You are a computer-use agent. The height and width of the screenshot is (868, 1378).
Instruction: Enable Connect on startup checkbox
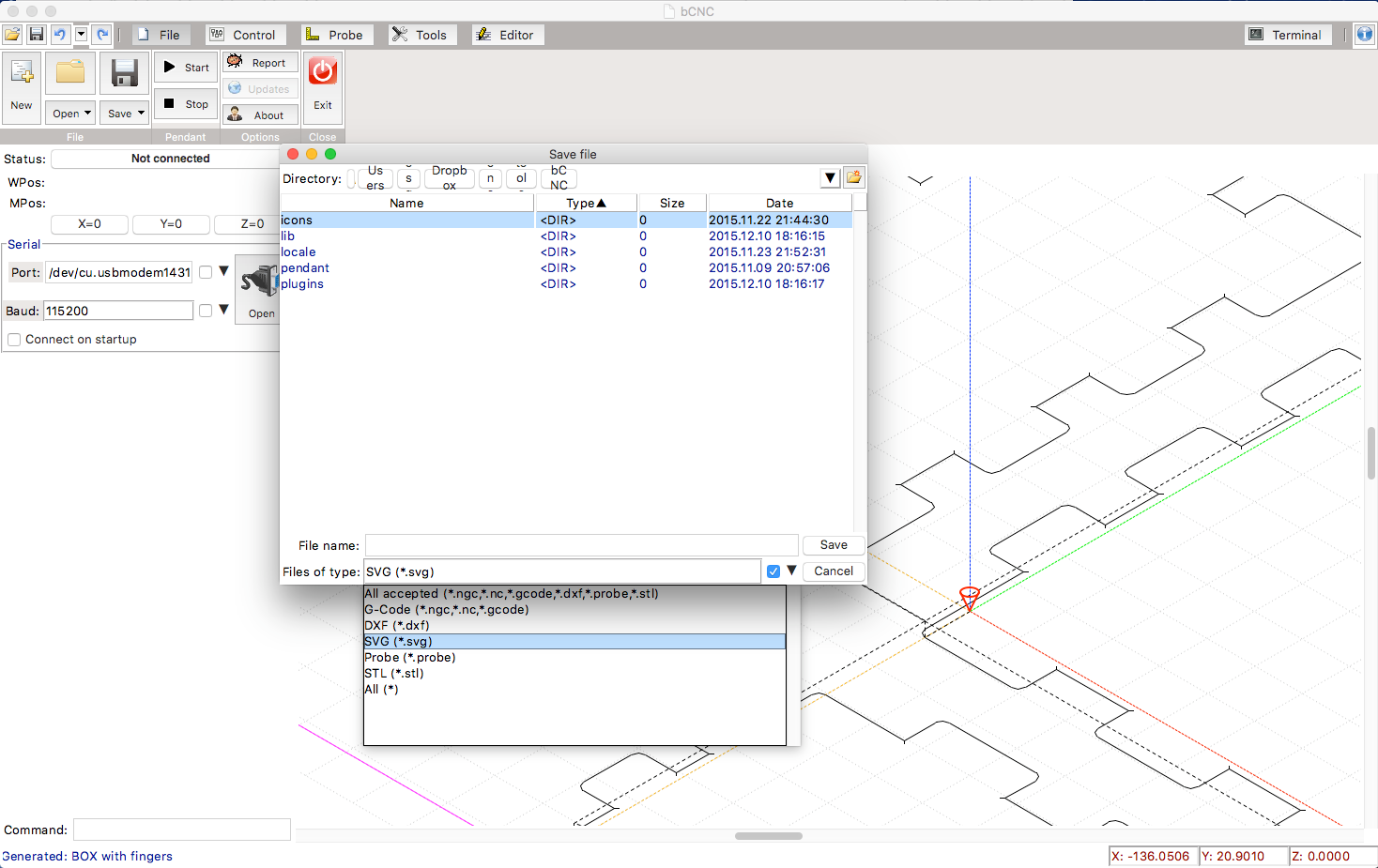14,340
